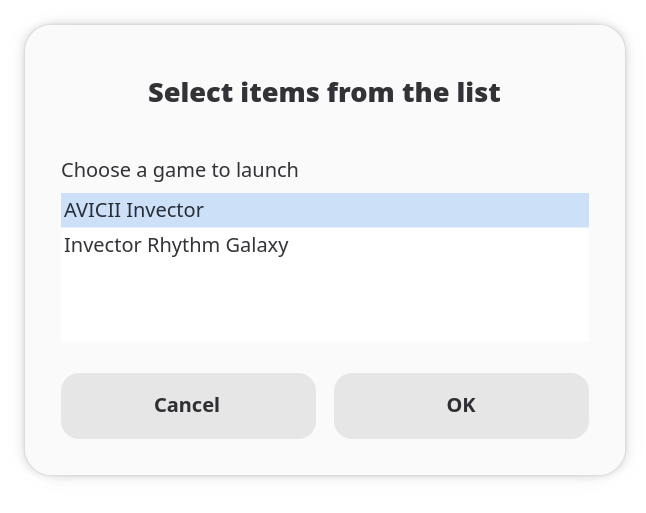Select Invector Rhythm Galaxy entry
This screenshot has width=646, height=513.
coord(325,245)
